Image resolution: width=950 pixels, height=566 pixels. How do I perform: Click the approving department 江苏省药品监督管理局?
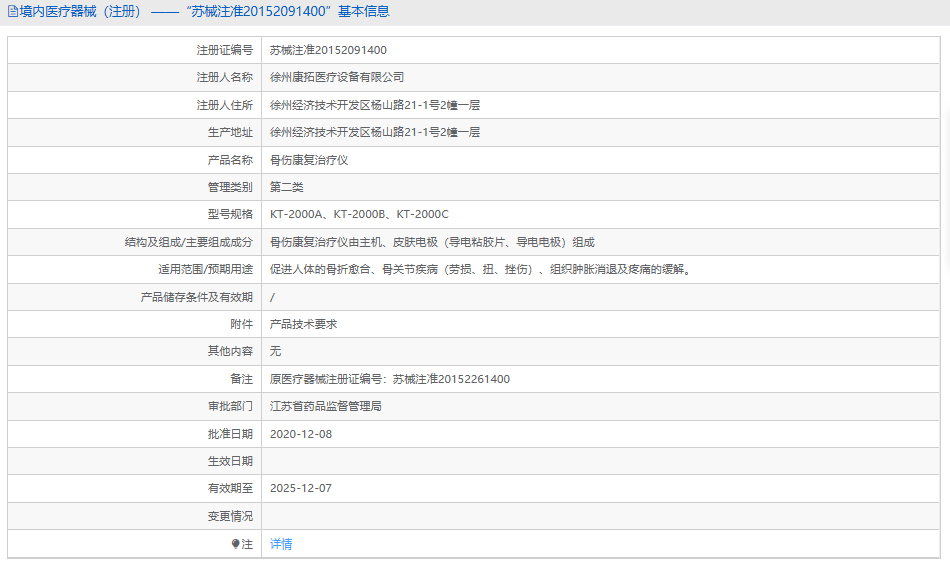[x=326, y=407]
